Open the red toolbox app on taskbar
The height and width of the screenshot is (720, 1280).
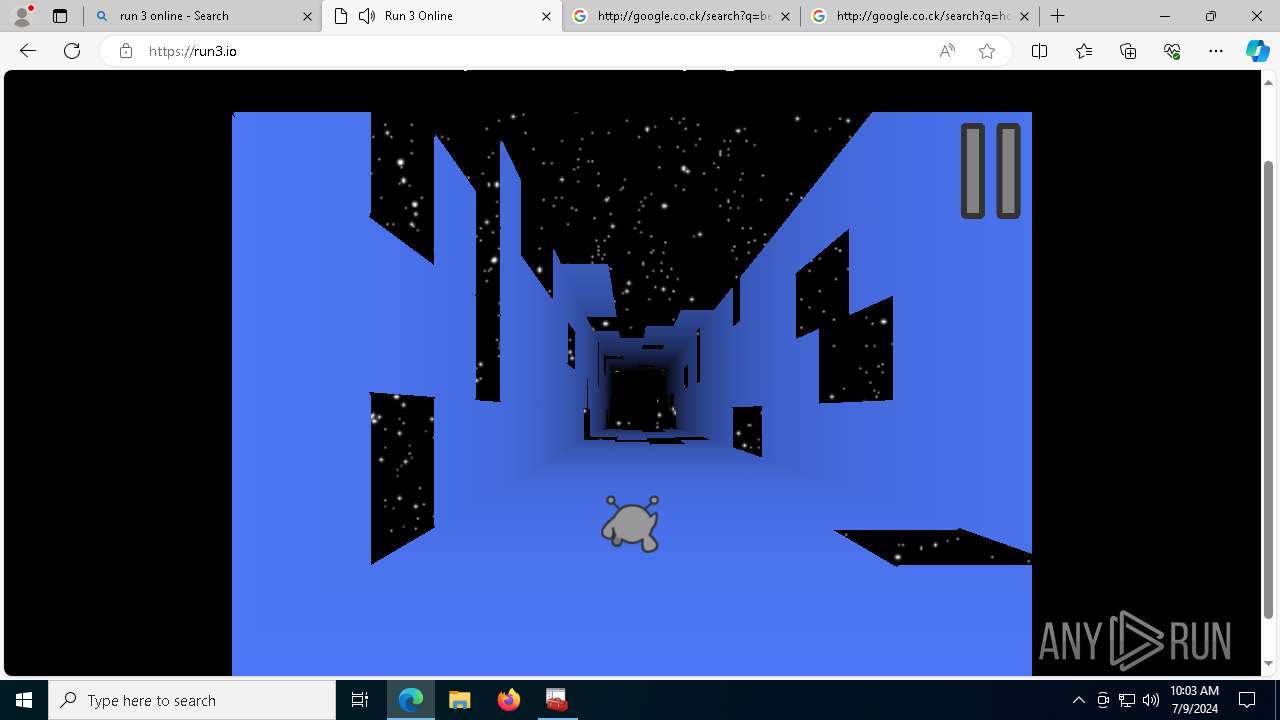(556, 700)
